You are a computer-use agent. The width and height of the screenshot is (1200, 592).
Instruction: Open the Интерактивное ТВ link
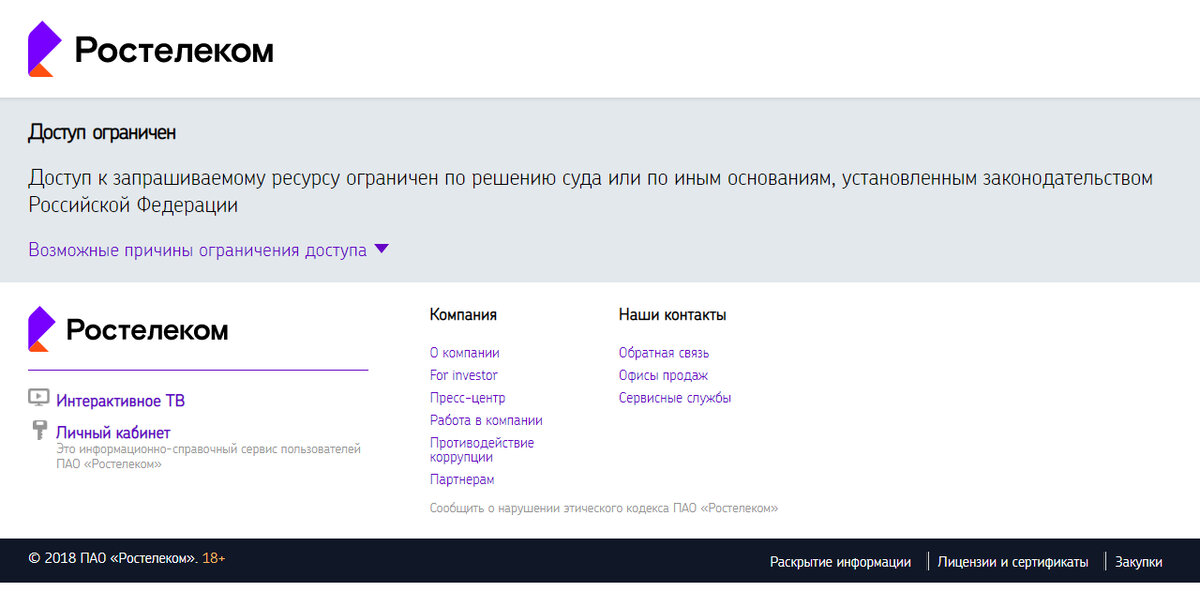[120, 401]
